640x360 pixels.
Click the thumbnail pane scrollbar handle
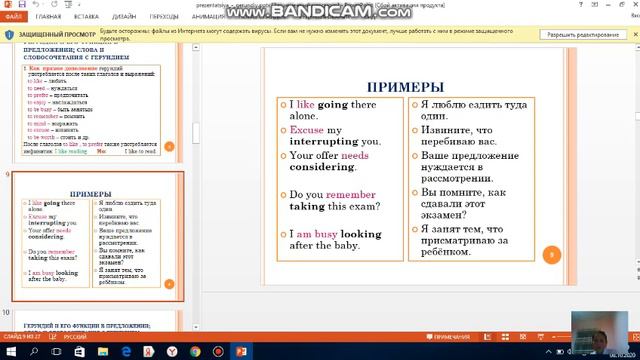point(196,133)
